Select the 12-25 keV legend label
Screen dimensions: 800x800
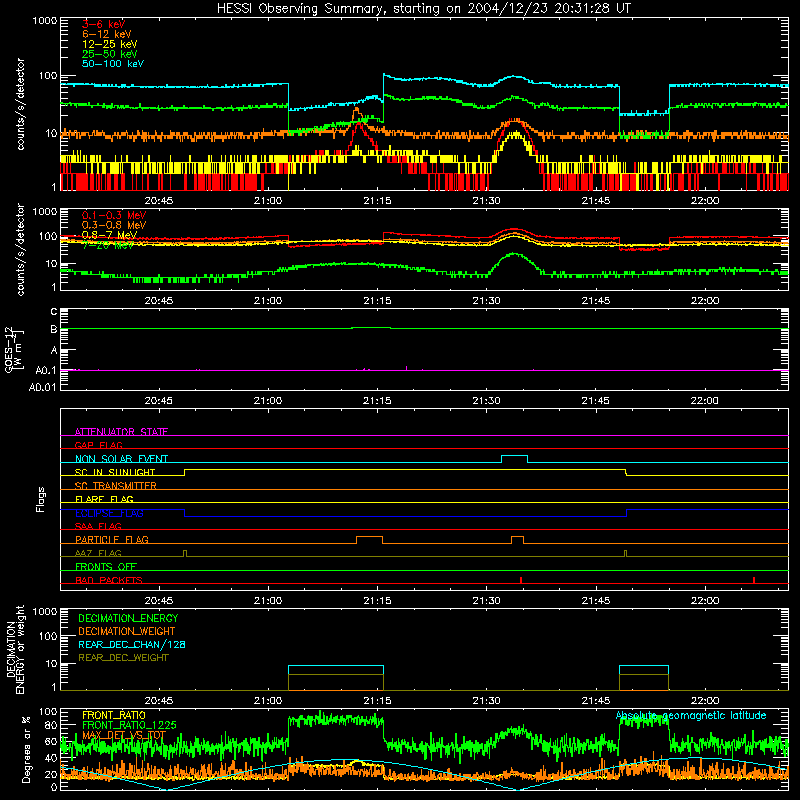pyautogui.click(x=110, y=44)
